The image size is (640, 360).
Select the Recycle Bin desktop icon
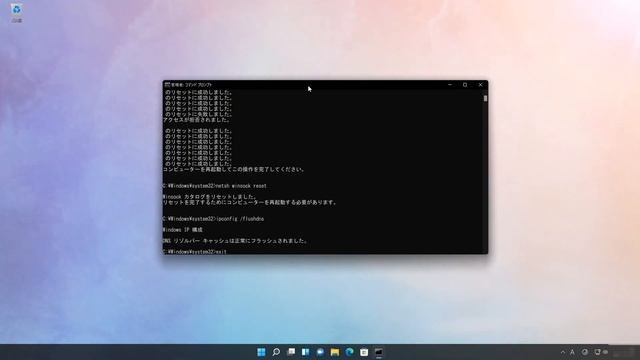click(16, 13)
